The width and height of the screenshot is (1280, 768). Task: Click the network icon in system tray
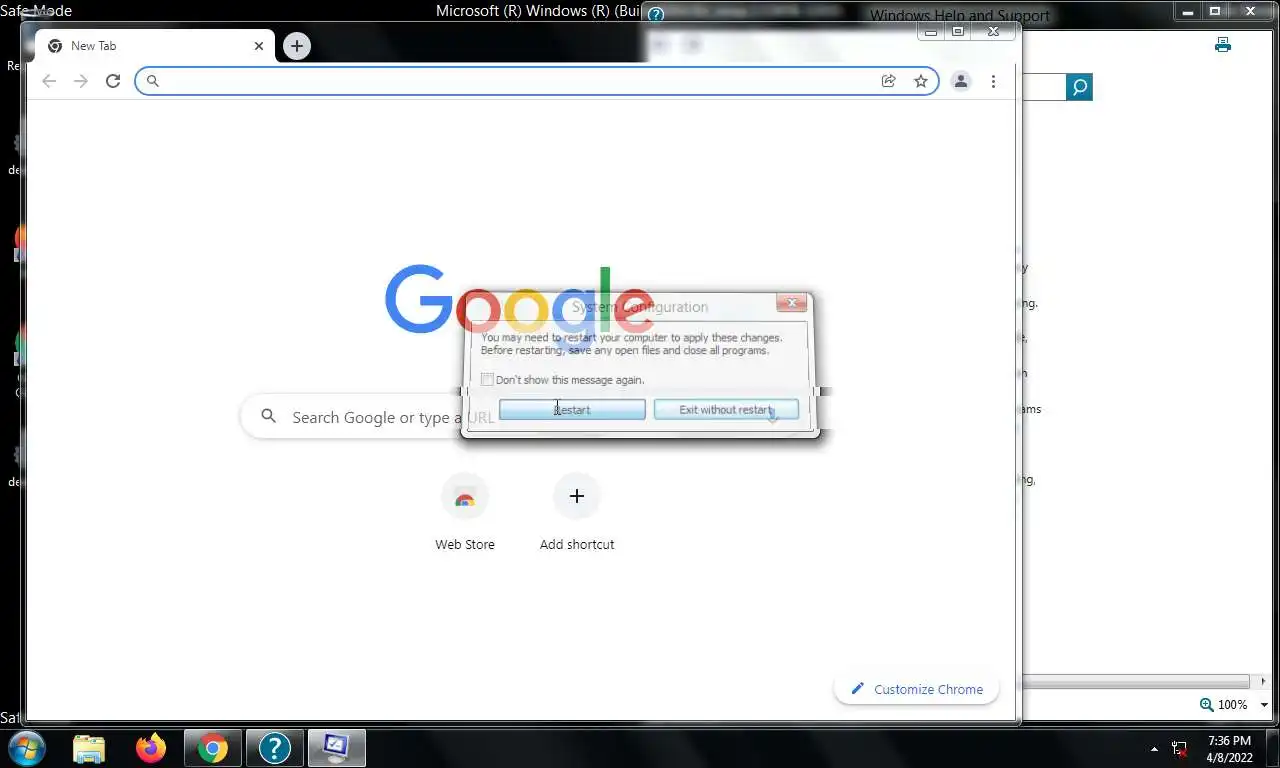pos(1180,748)
